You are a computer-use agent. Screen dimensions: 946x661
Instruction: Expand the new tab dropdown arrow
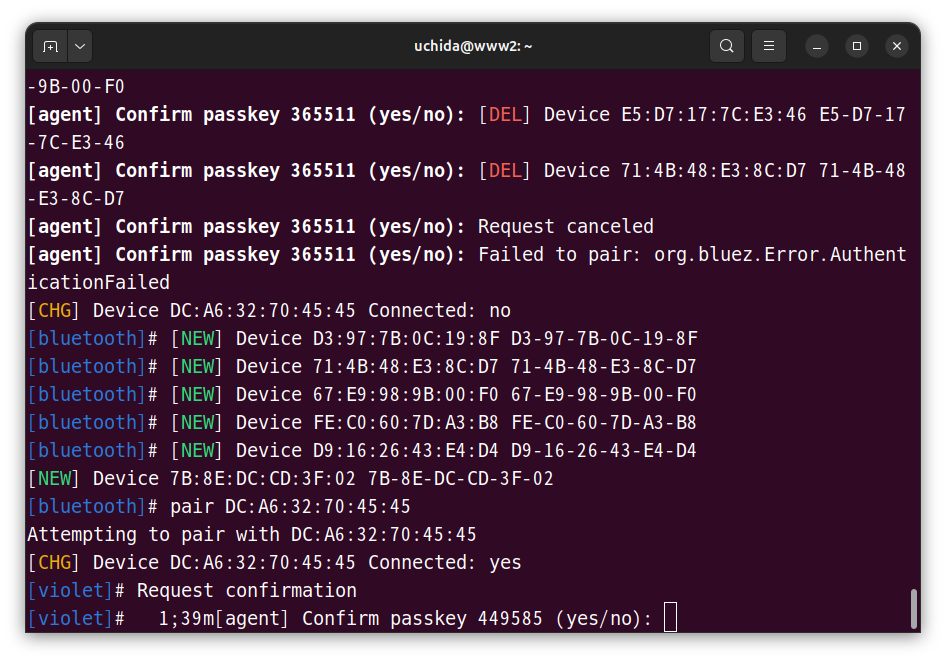(x=80, y=46)
